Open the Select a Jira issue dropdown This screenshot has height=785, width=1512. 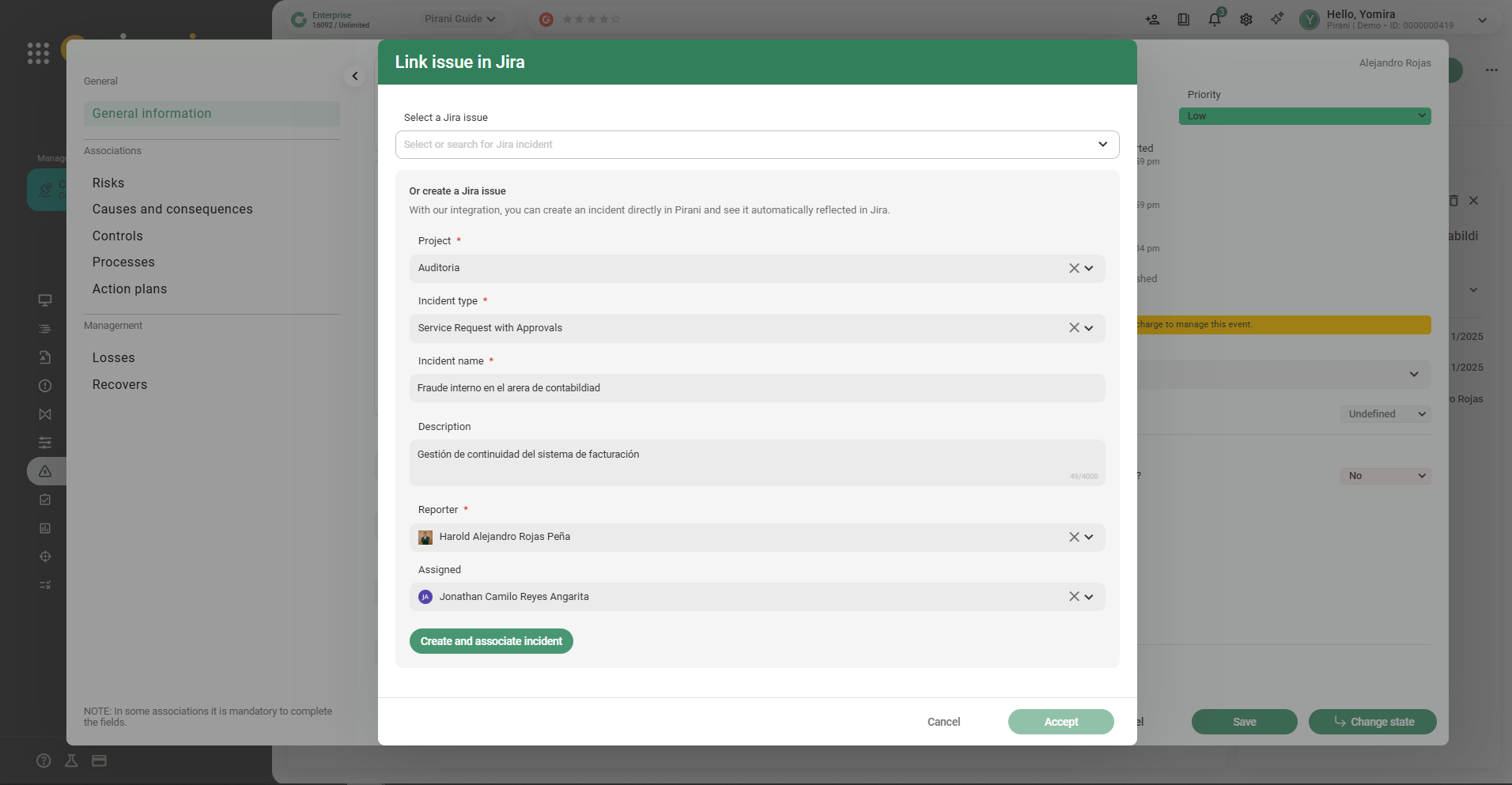click(757, 145)
